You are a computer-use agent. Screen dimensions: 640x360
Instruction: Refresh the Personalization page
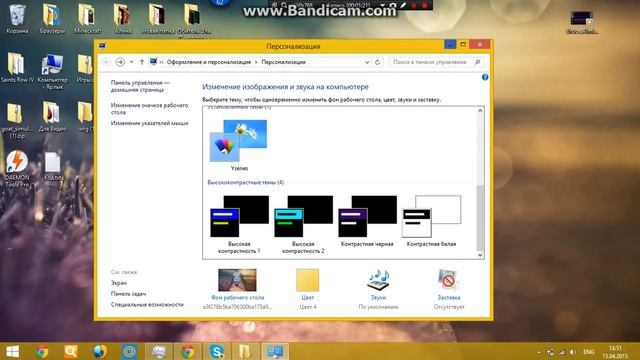click(378, 62)
